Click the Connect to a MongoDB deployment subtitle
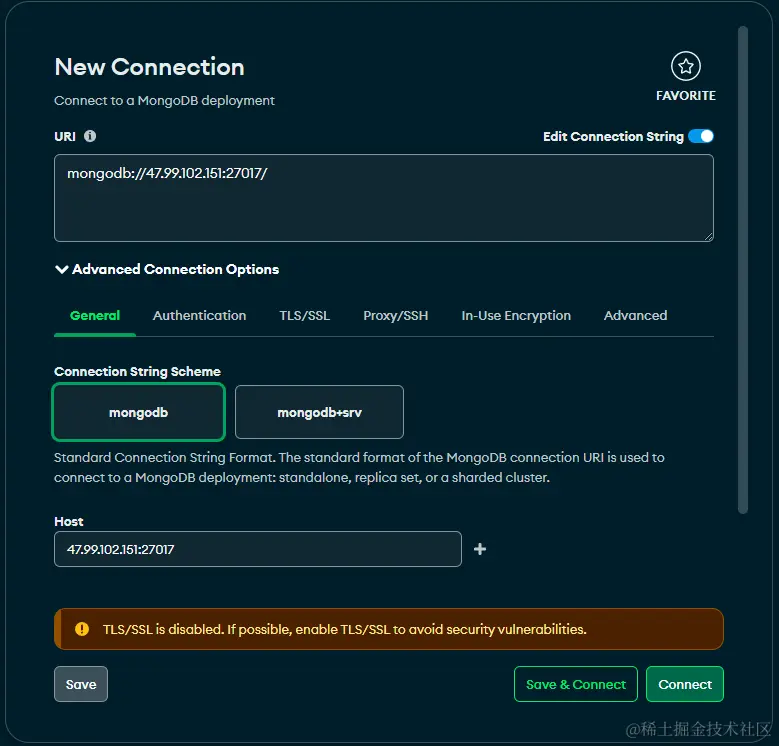 pyautogui.click(x=164, y=100)
